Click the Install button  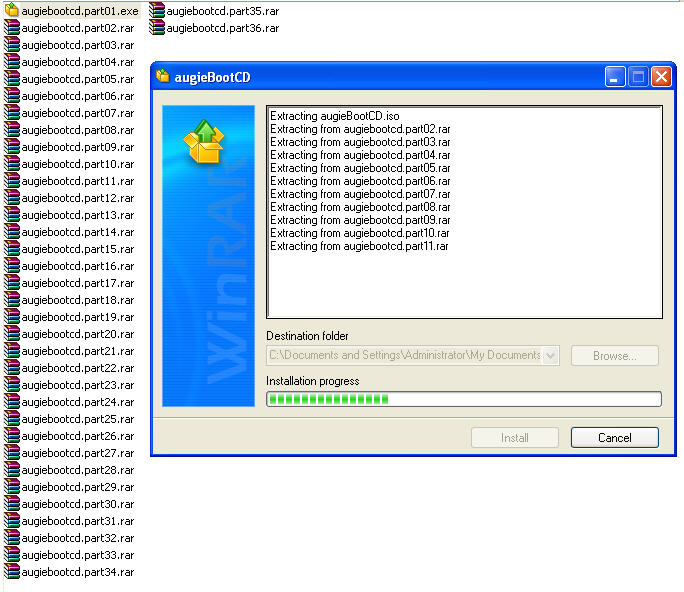[x=515, y=438]
